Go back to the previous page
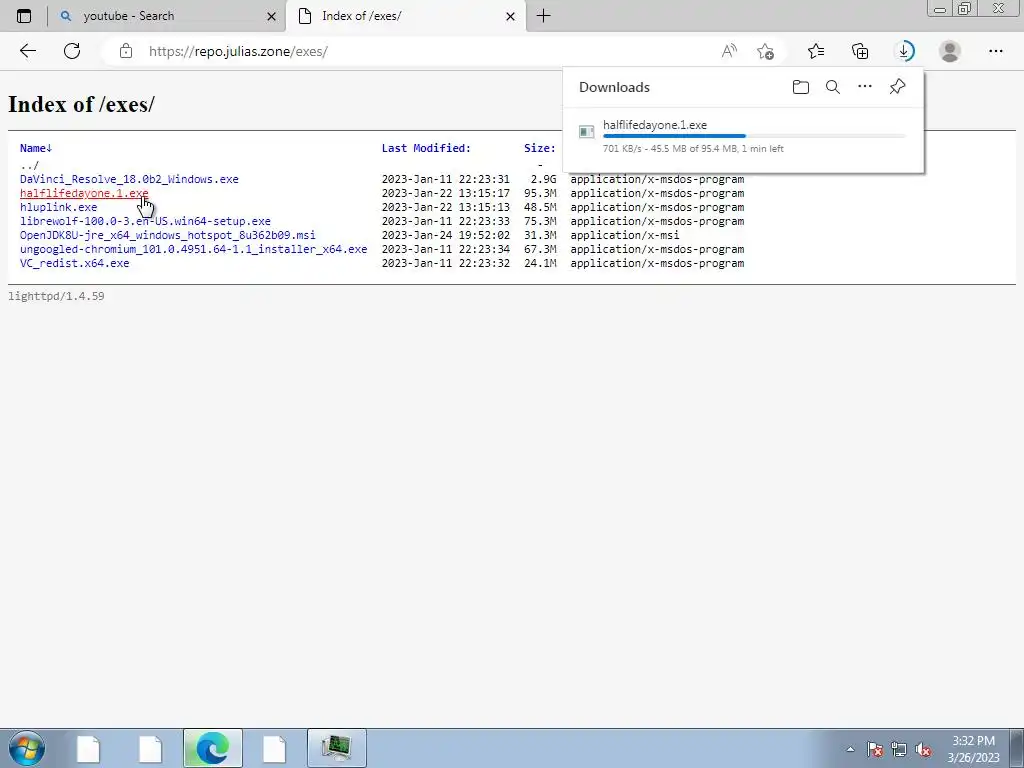The height and width of the screenshot is (768, 1024). [27, 51]
